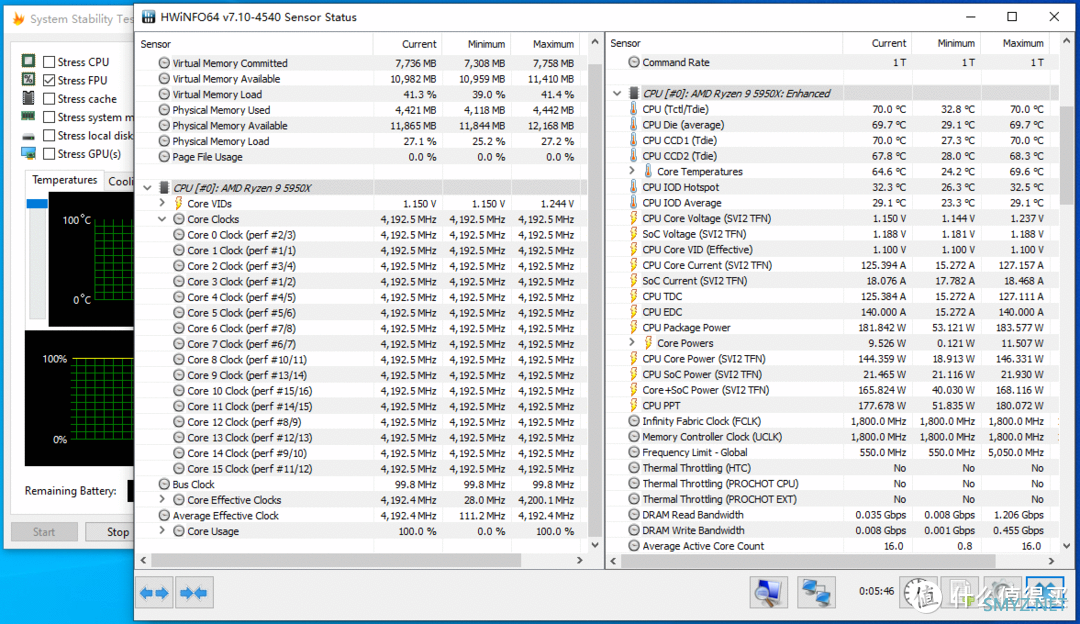This screenshot has height=624, width=1080.
Task: Click the left pane vertical scrollbar
Action: (x=595, y=300)
